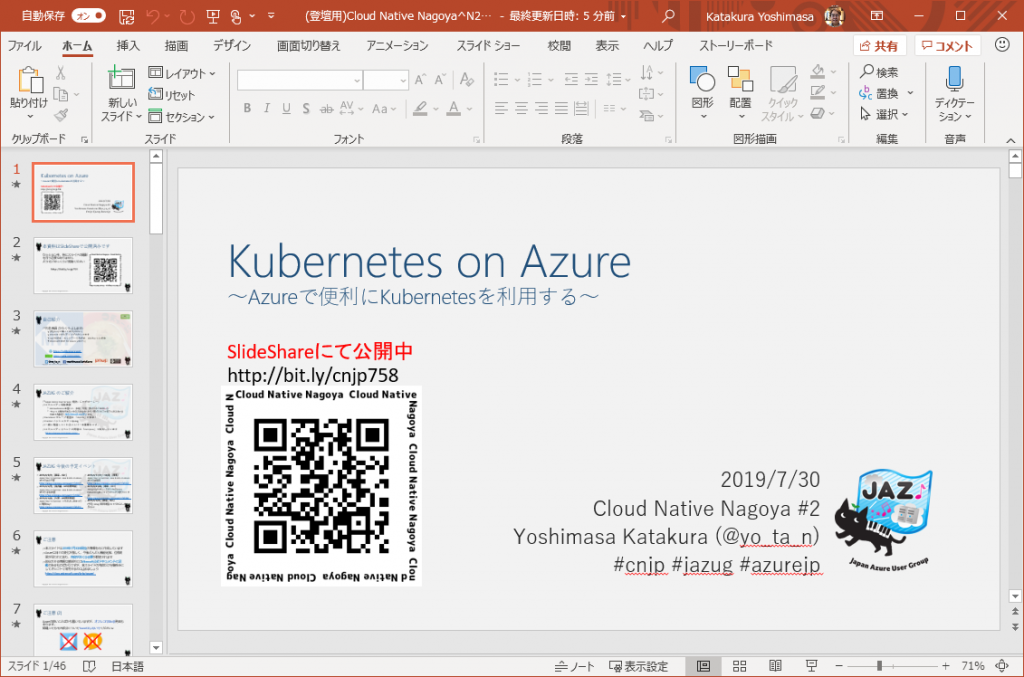Open the font name combo box dropdown
The width and height of the screenshot is (1024, 677).
pyautogui.click(x=357, y=80)
